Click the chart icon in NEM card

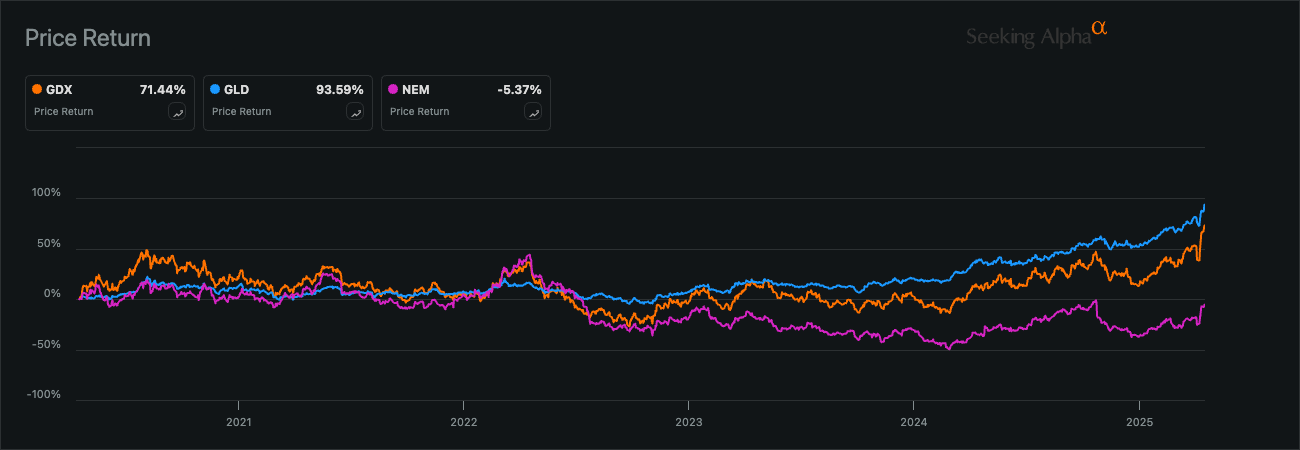[x=534, y=112]
